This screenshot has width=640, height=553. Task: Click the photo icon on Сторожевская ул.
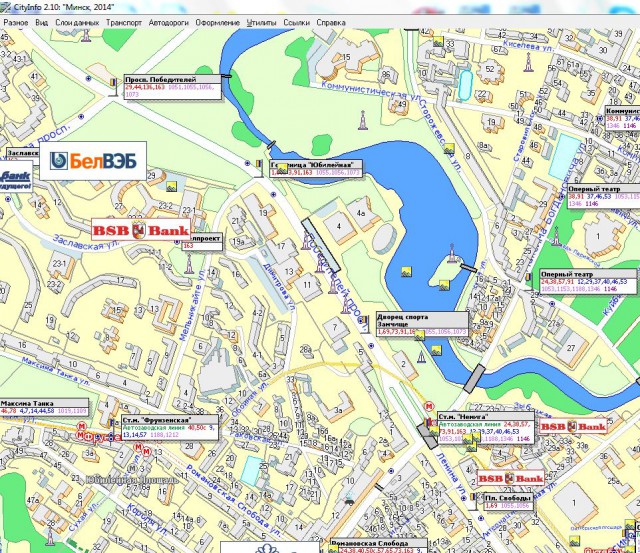449,148
